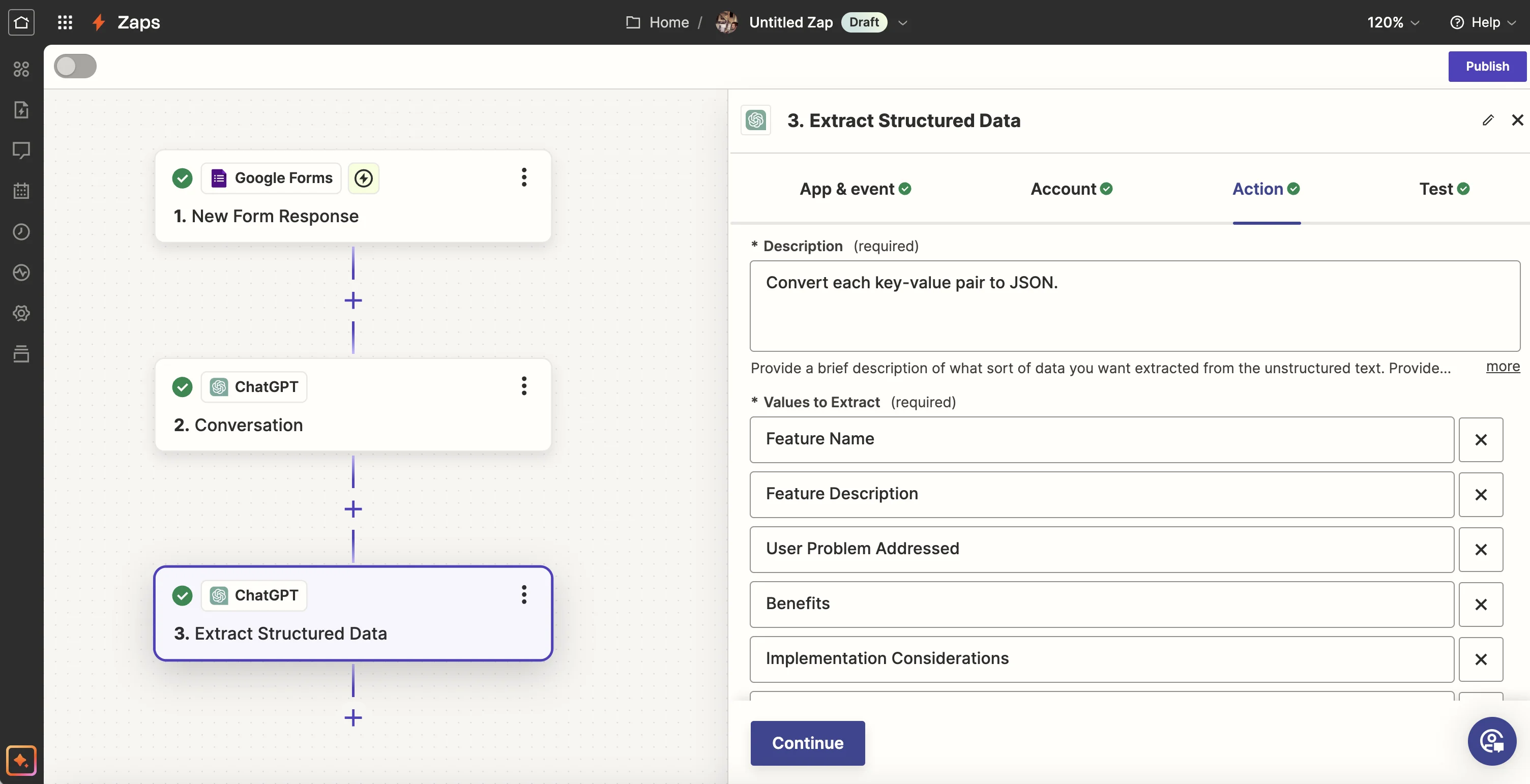Open the chat support bubble icon
Image resolution: width=1530 pixels, height=784 pixels.
coord(1491,741)
